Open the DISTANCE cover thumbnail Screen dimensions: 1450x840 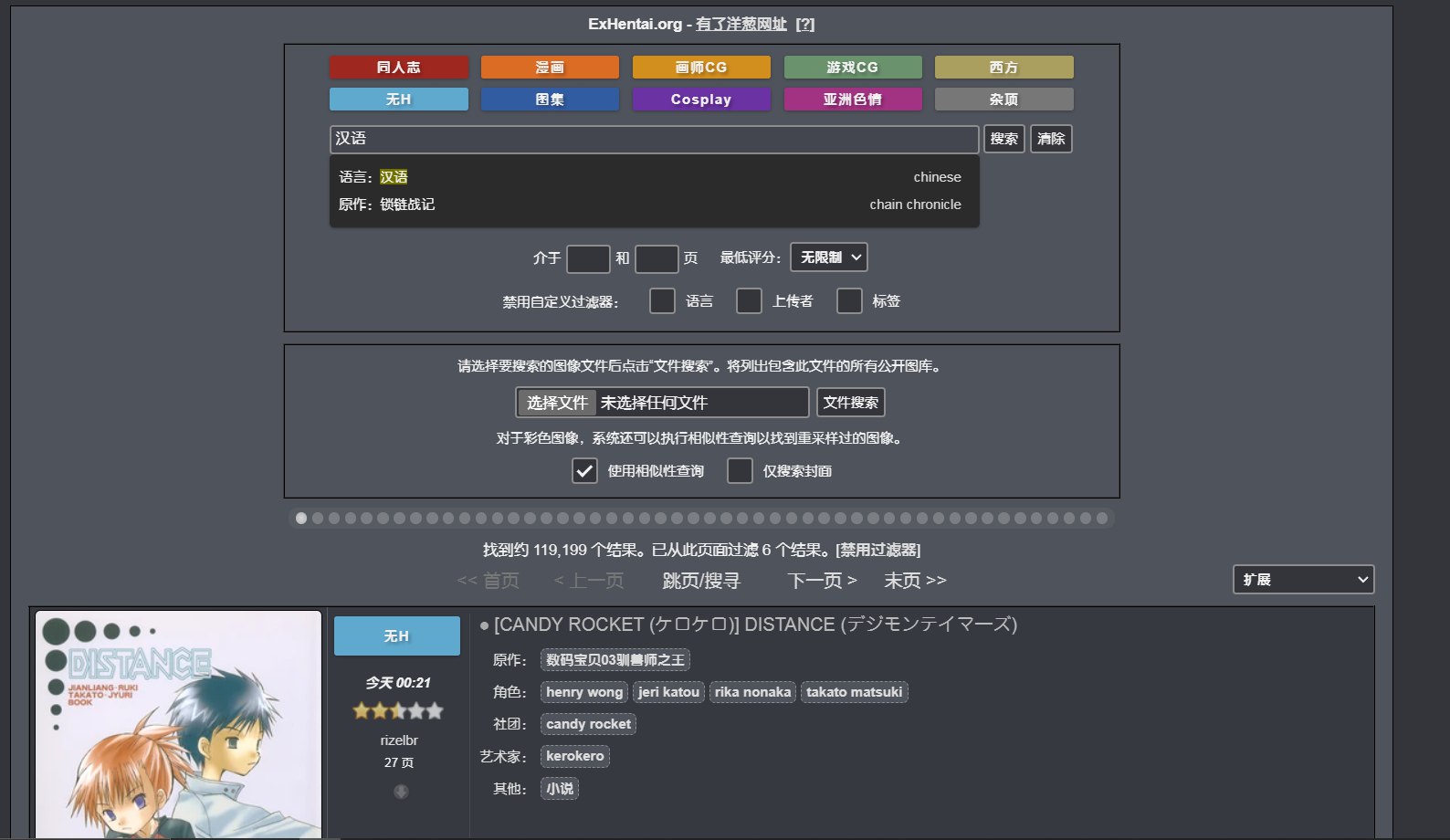coord(178,725)
